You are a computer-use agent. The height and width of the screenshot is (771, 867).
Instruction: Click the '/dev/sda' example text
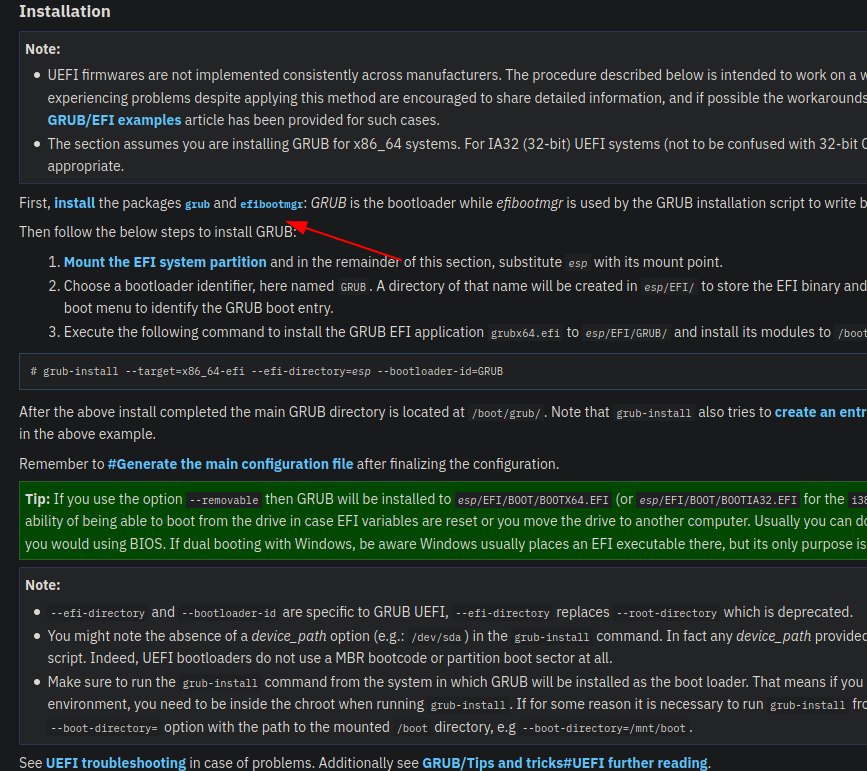436,637
